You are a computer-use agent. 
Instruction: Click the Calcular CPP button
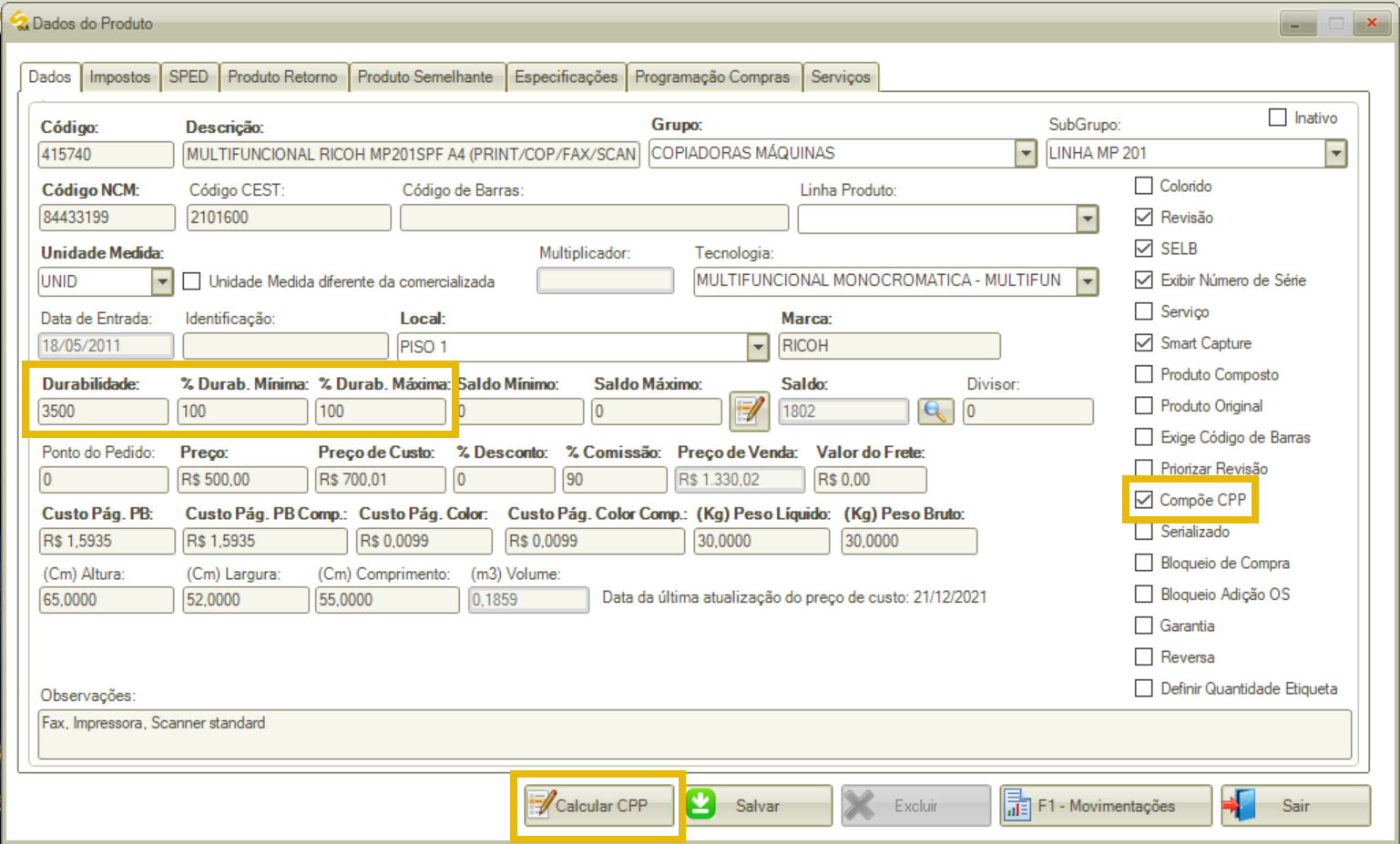click(x=598, y=806)
